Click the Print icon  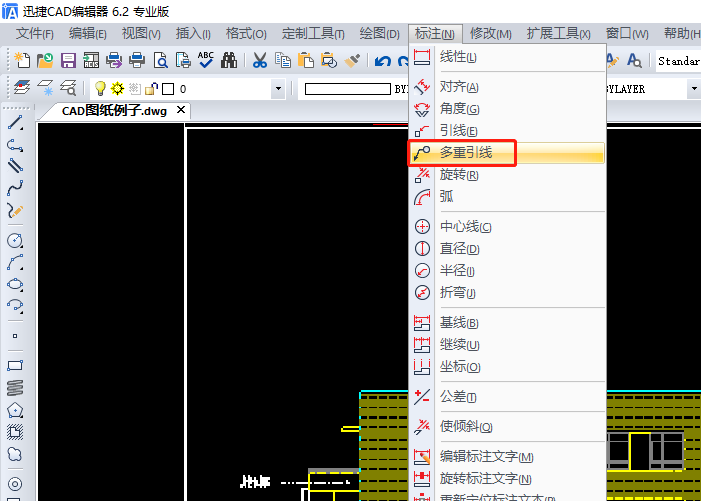pos(137,60)
